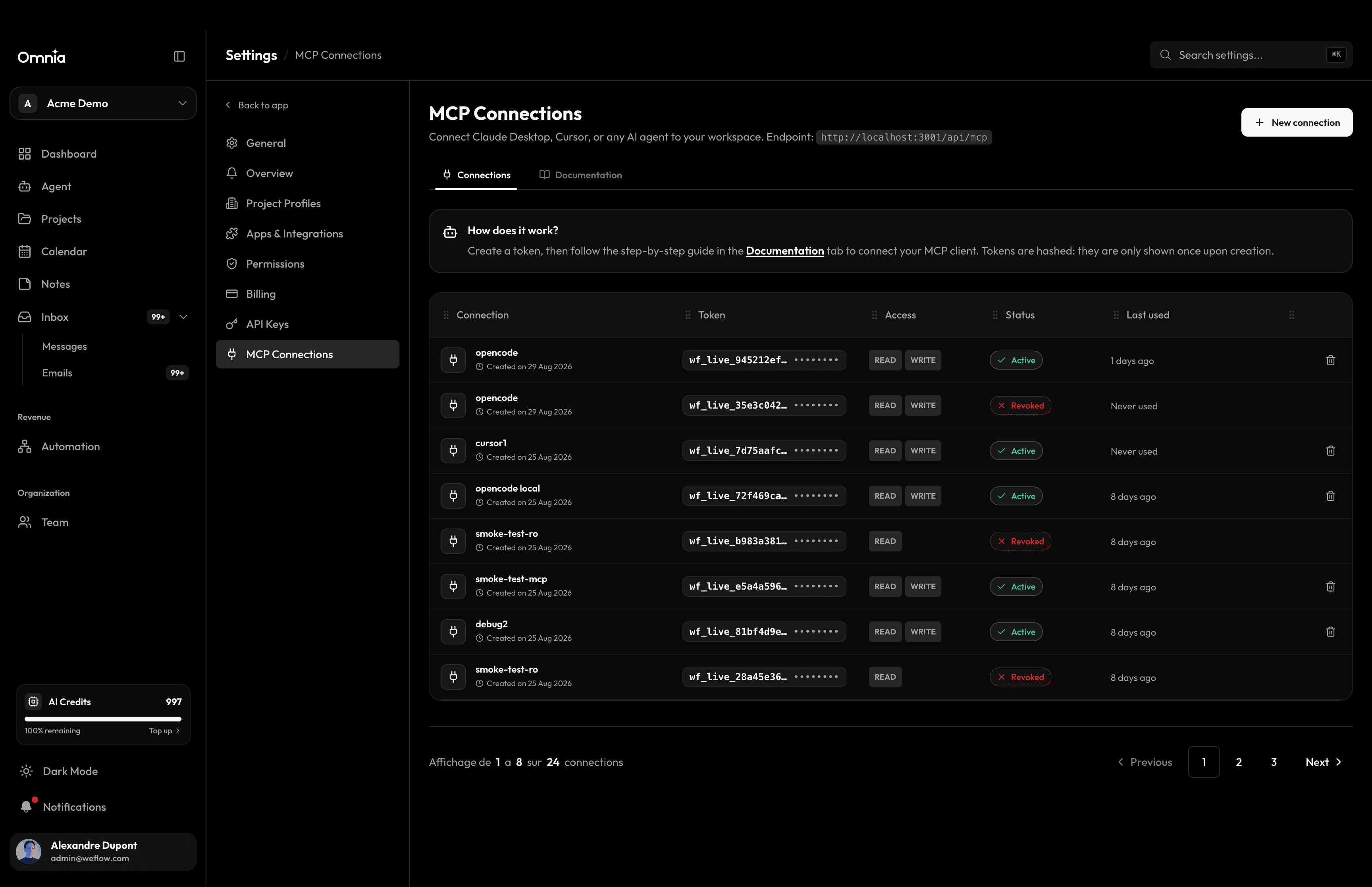Viewport: 1372px width, 887px height.
Task: Switch to the Connections tab
Action: pos(476,175)
